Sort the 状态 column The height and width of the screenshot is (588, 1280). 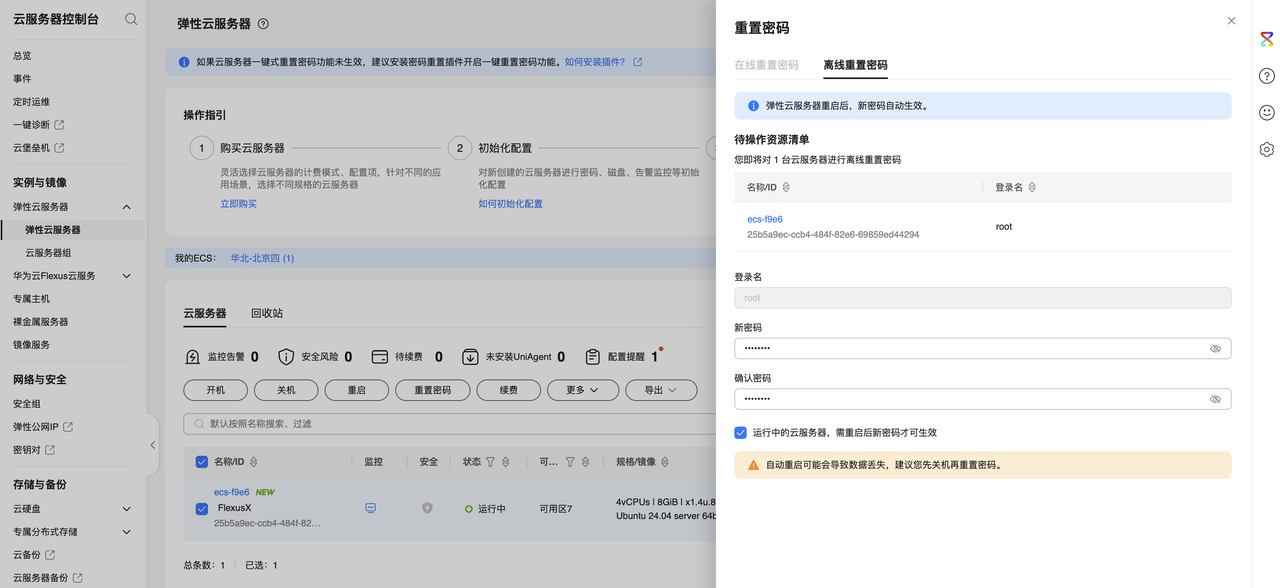pyautogui.click(x=506, y=462)
